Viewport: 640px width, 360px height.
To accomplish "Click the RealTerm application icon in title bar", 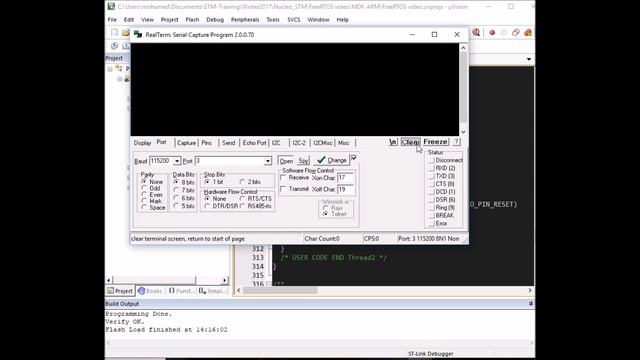I will [138, 35].
